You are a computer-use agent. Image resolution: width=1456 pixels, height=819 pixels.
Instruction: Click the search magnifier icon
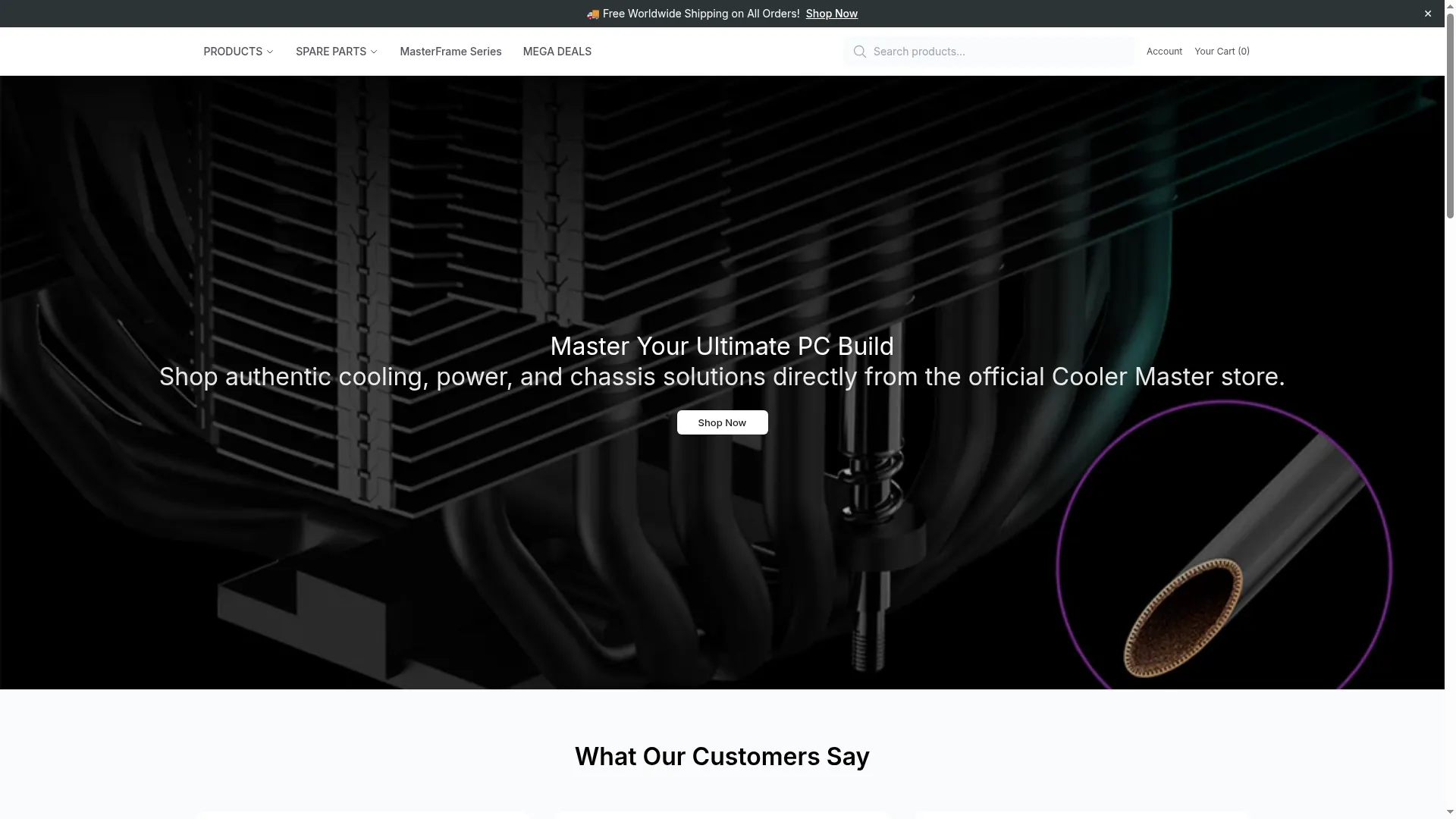point(859,52)
